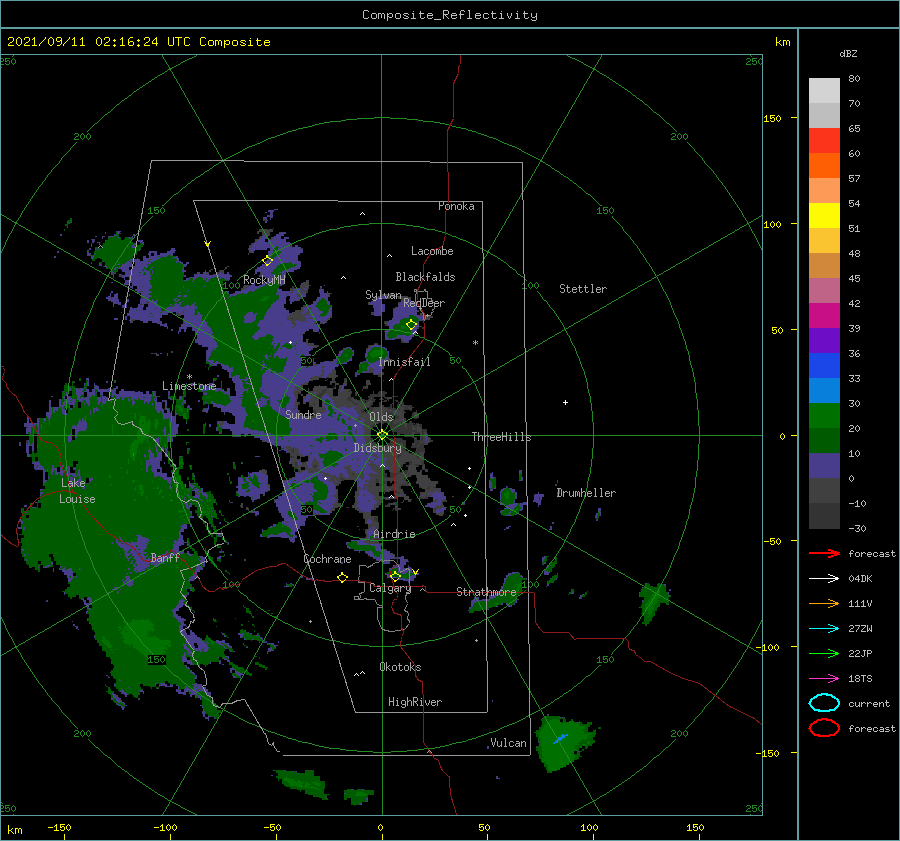Viewport: 900px width, 841px height.
Task: Click the yellow diamond marker near RockyMH
Action: point(267,261)
